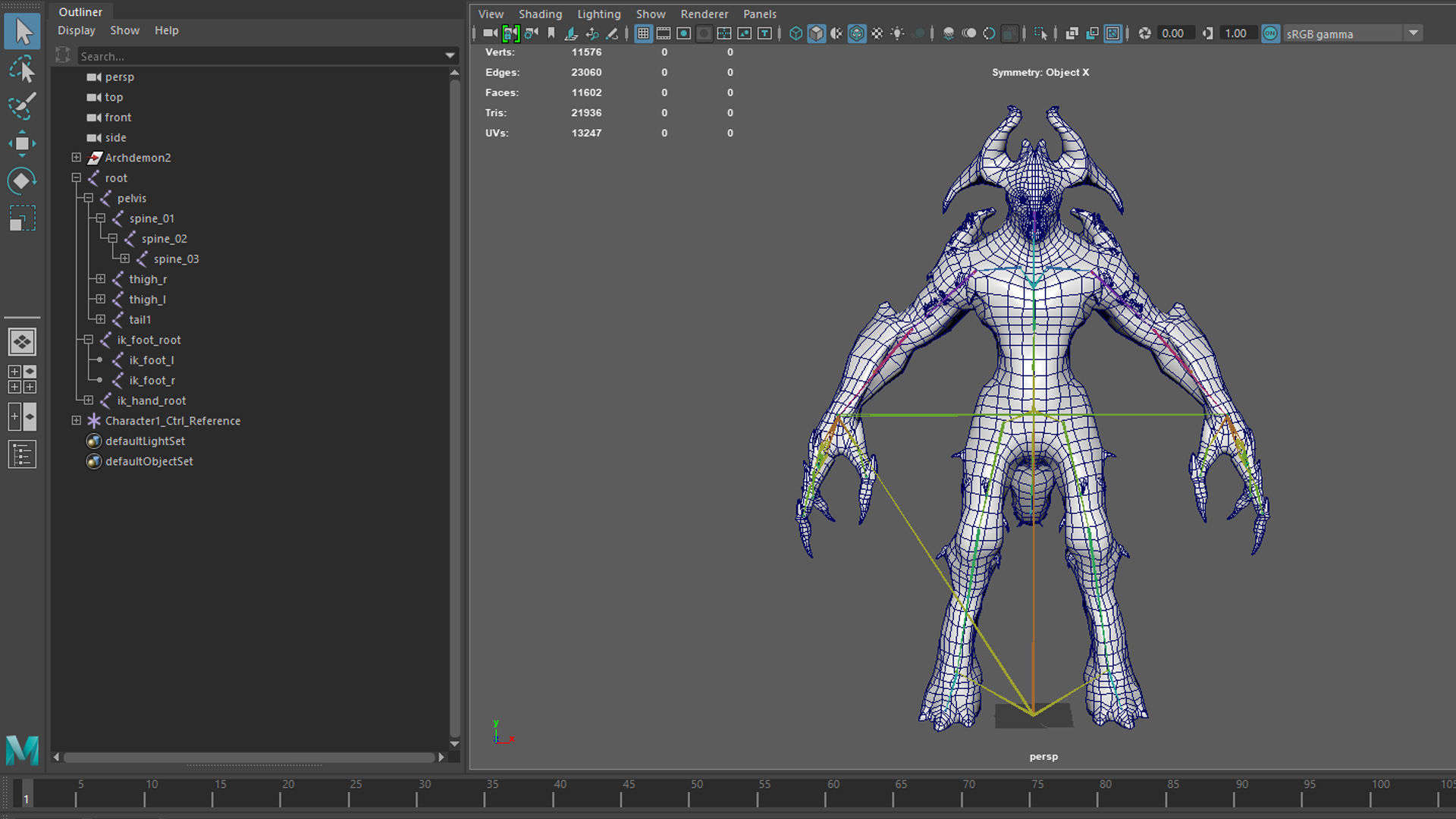Expand the Archdemon2 node
Screen dimensions: 1456x819
[x=76, y=158]
